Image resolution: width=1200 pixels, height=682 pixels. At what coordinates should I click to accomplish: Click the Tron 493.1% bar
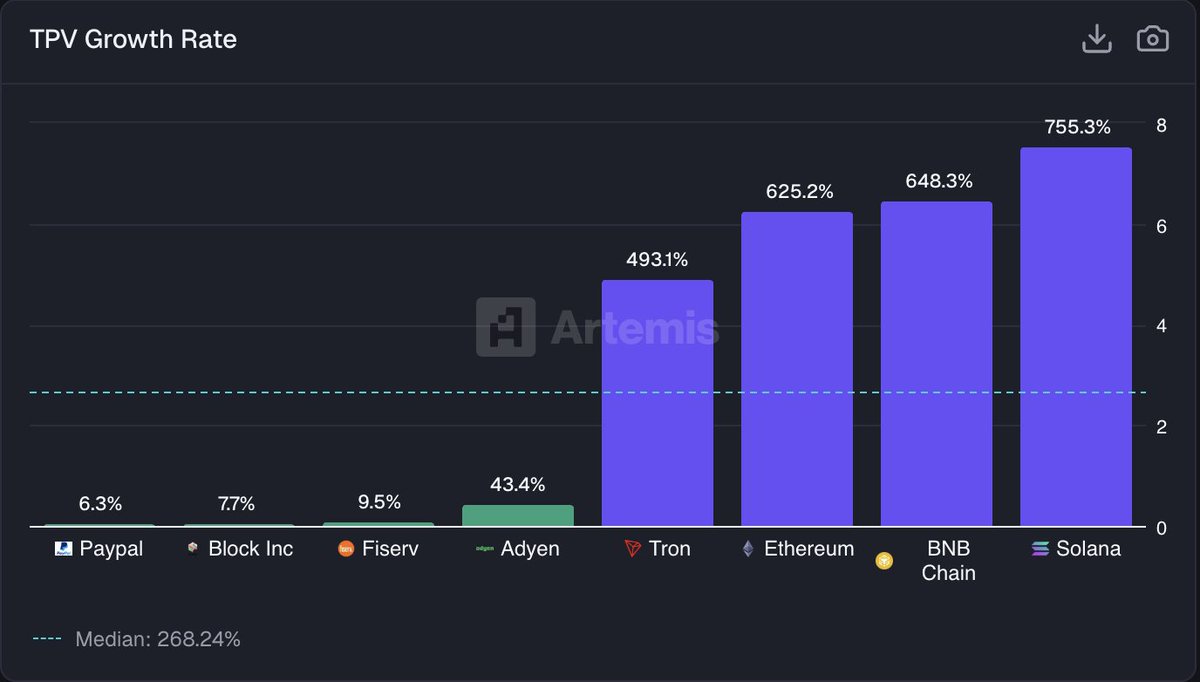tap(657, 403)
